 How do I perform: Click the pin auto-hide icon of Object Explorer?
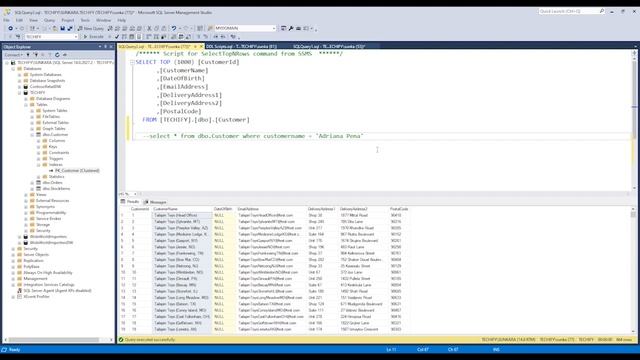point(105,47)
